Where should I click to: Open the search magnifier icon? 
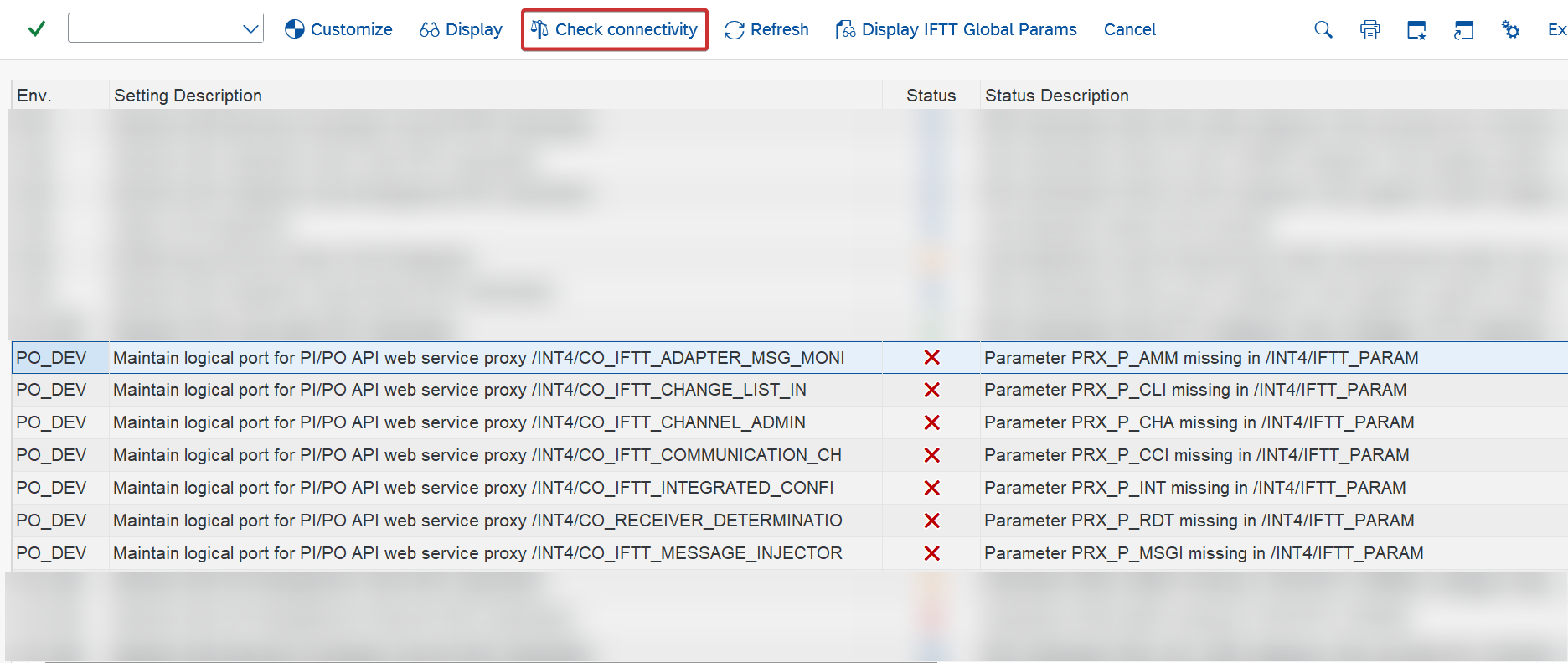pos(1323,29)
